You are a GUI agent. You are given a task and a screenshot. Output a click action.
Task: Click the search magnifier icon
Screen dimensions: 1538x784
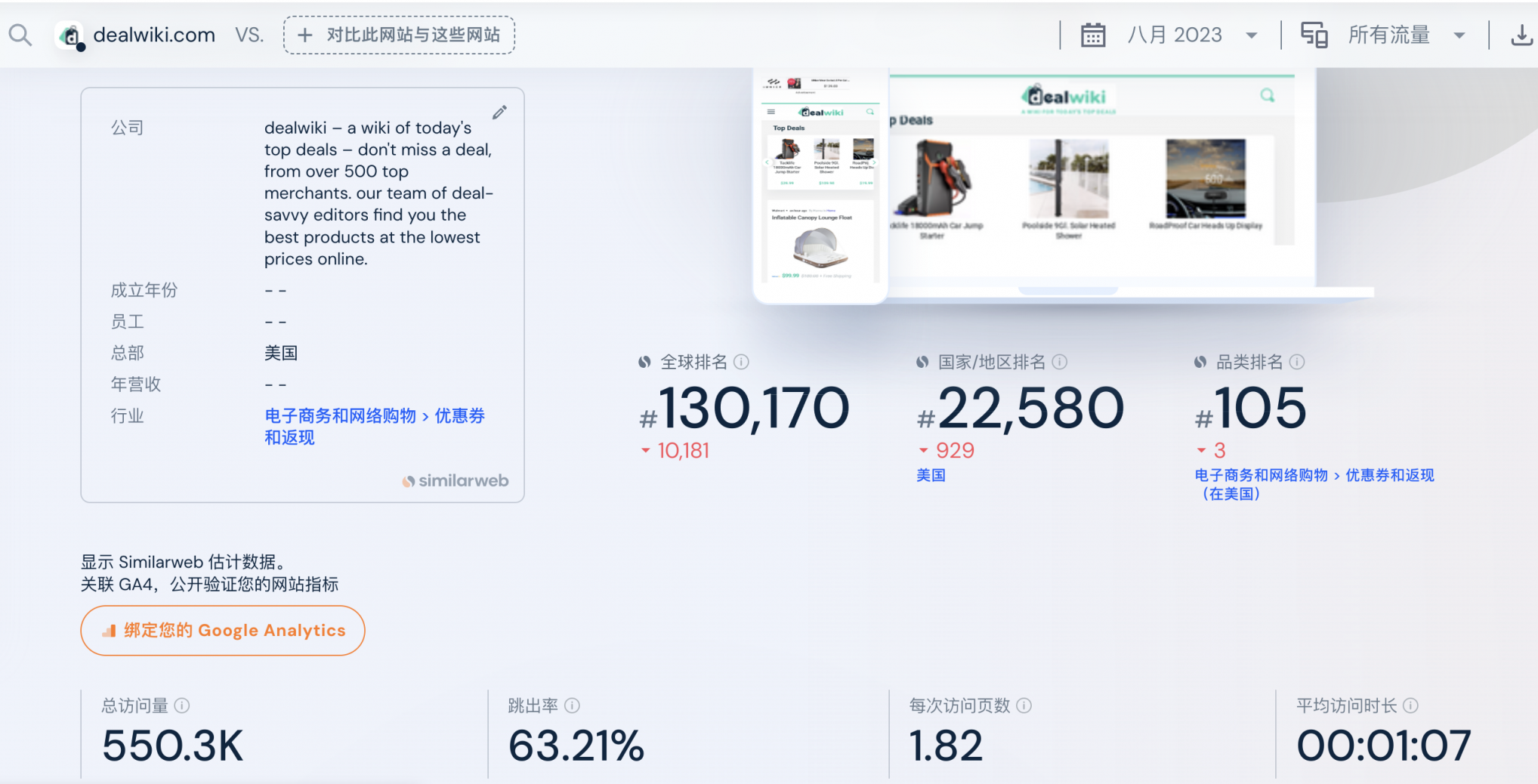[20, 34]
